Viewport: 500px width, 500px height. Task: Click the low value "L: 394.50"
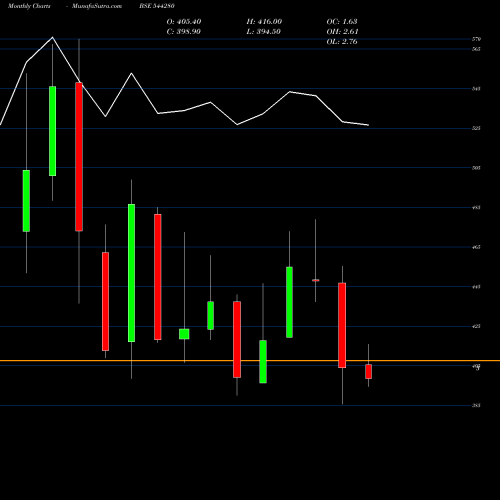pyautogui.click(x=263, y=32)
